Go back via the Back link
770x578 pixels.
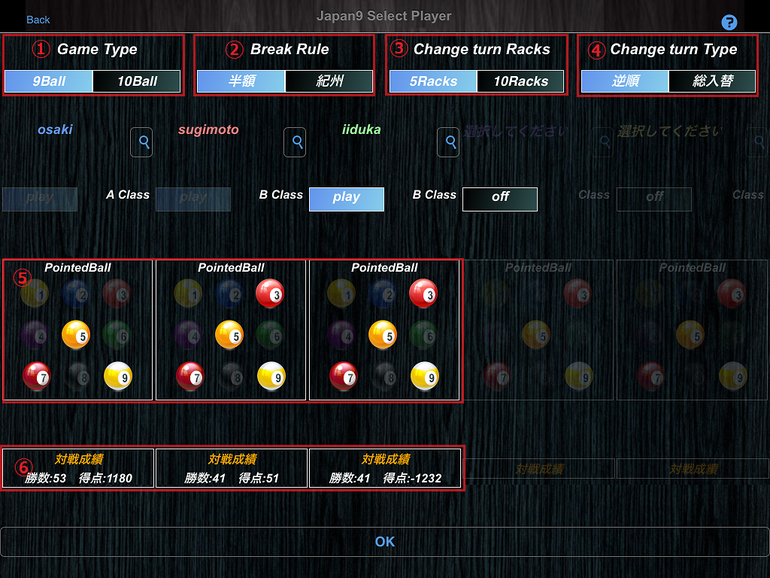click(38, 20)
